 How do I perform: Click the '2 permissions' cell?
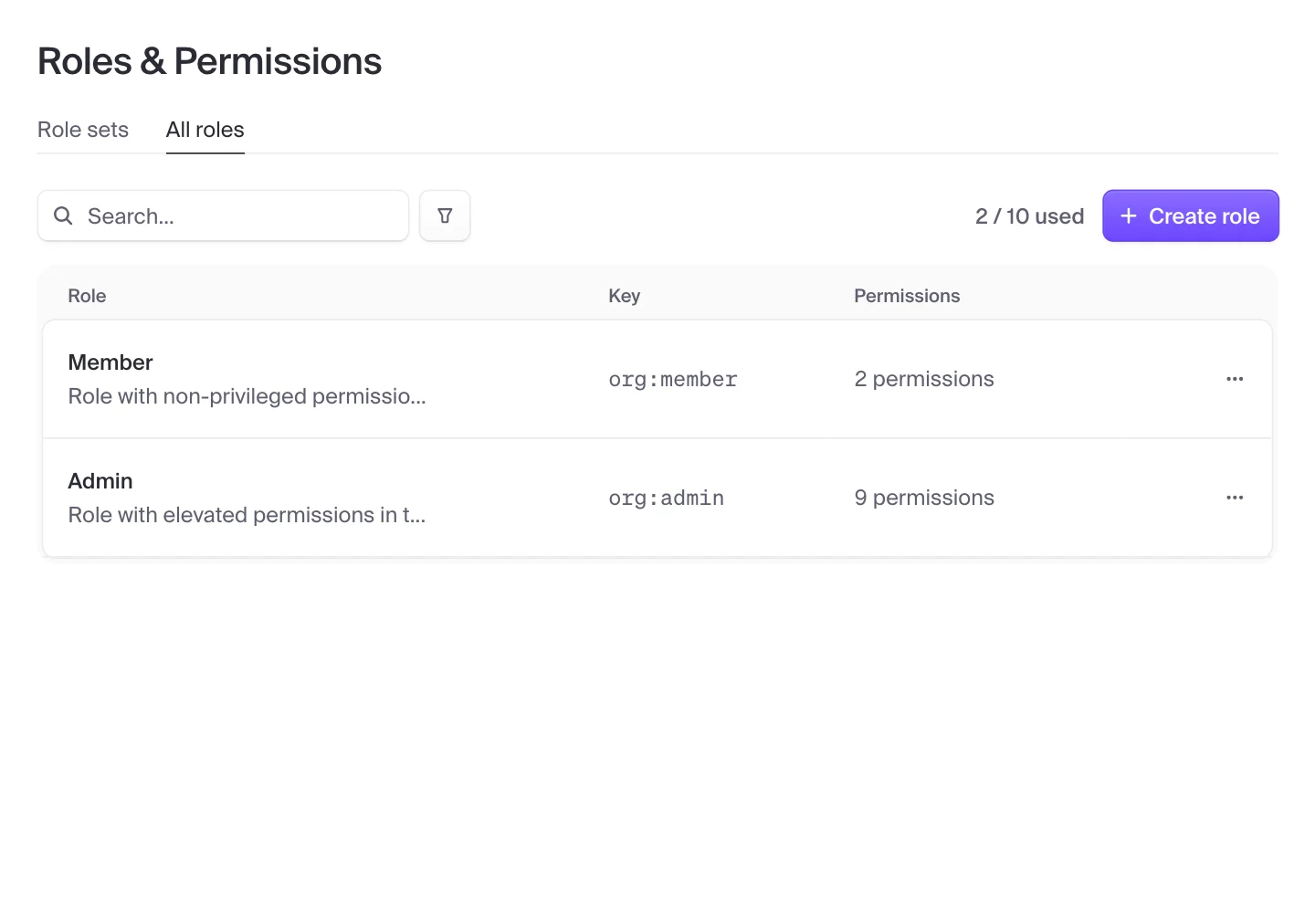pyautogui.click(x=924, y=379)
